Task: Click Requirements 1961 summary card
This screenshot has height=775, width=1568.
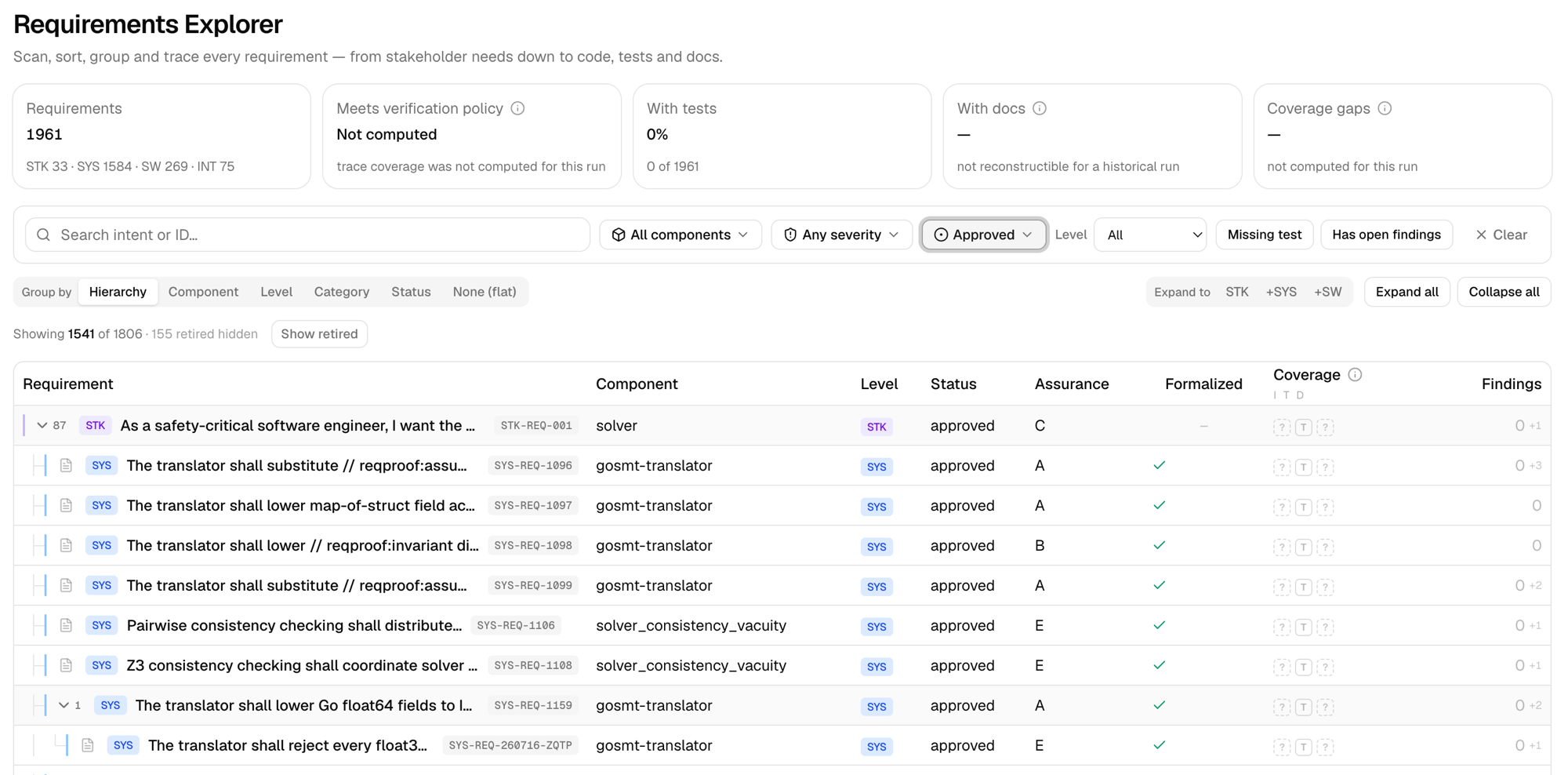Action: point(162,136)
